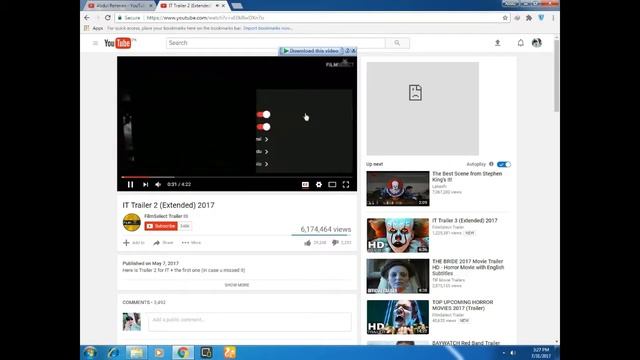
Task: Toggle the first switch in settings popup
Action: click(264, 114)
